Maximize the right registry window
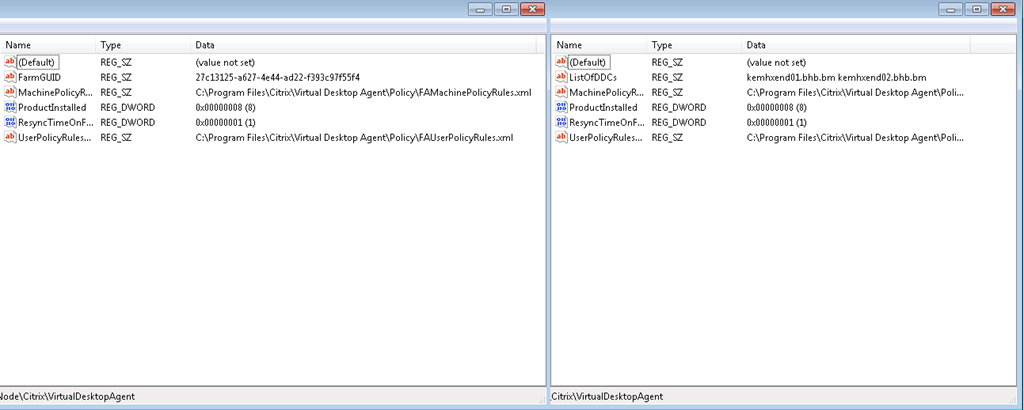This screenshot has width=1024, height=410. 977,9
